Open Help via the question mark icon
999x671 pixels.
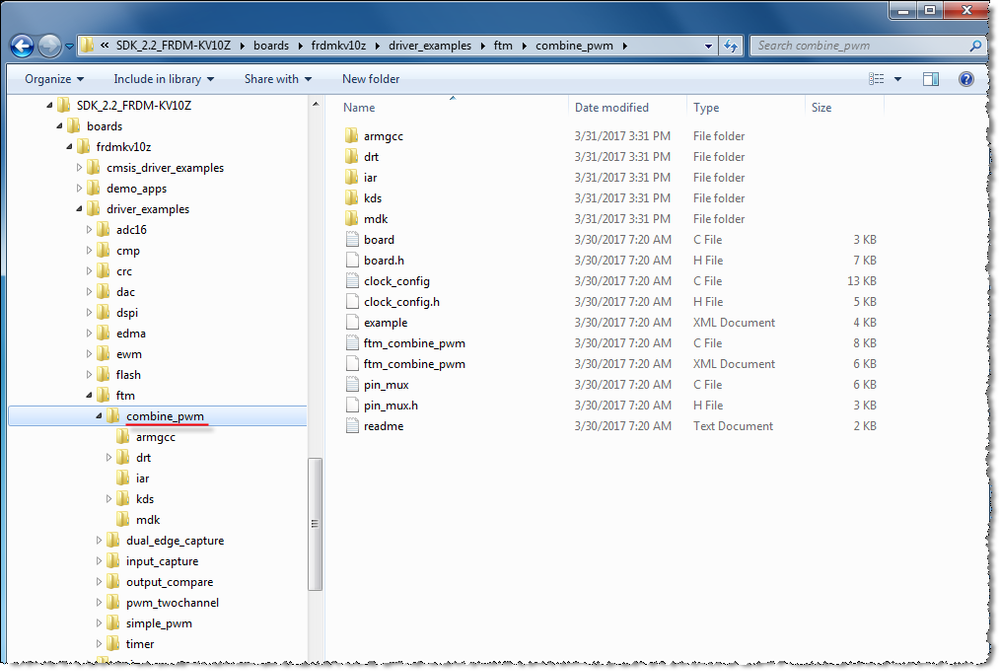(964, 79)
